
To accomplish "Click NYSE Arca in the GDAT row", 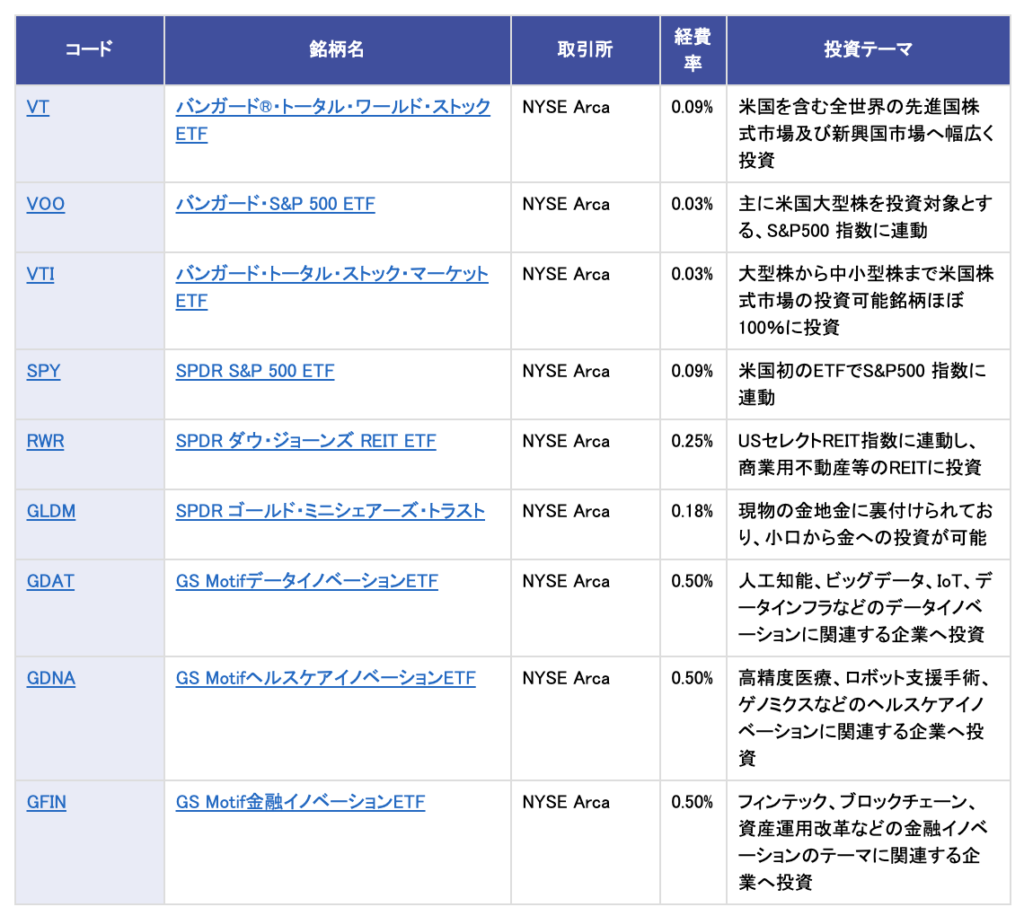I will pyautogui.click(x=566, y=581).
